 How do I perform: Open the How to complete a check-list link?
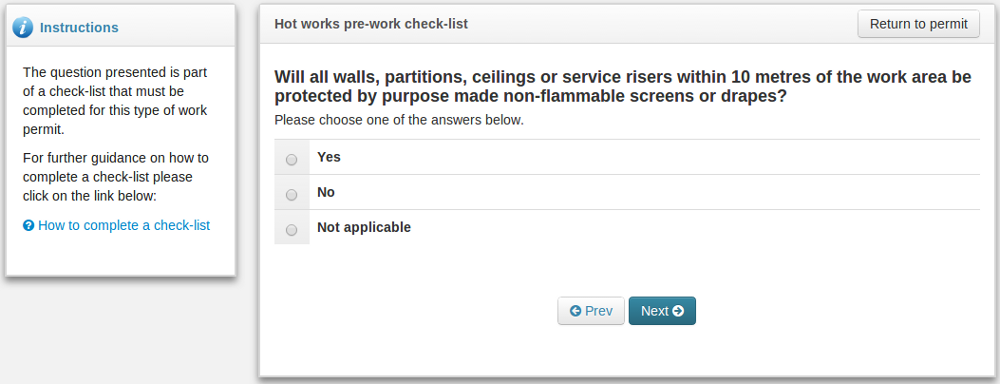(124, 225)
